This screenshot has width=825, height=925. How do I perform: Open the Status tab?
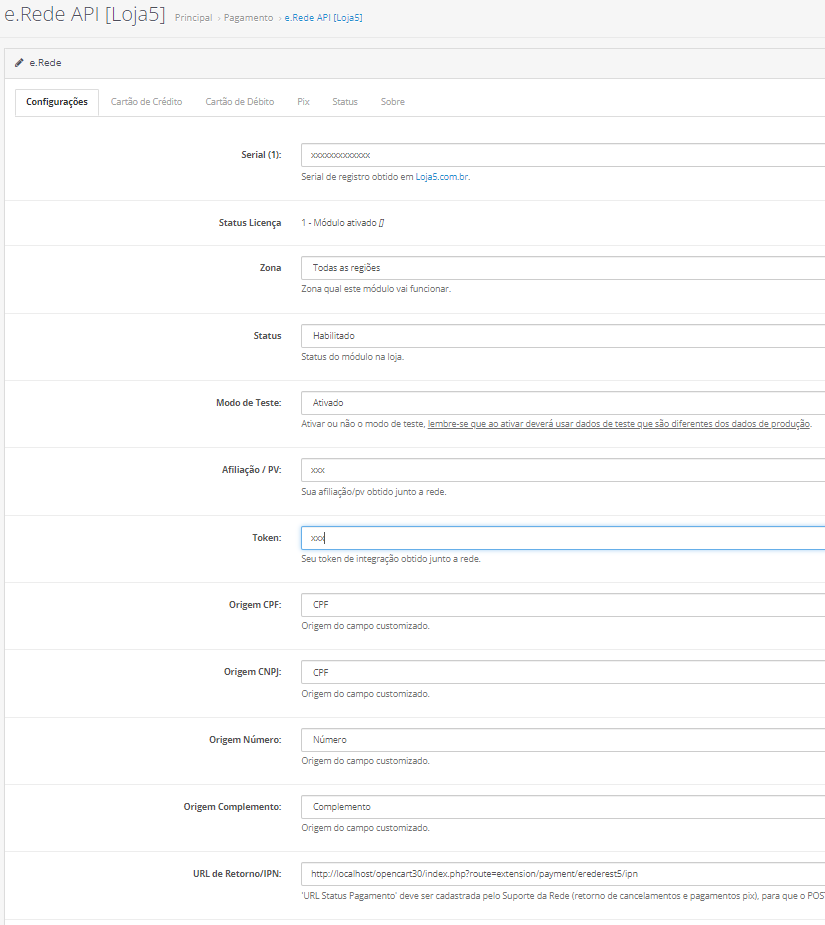[345, 102]
